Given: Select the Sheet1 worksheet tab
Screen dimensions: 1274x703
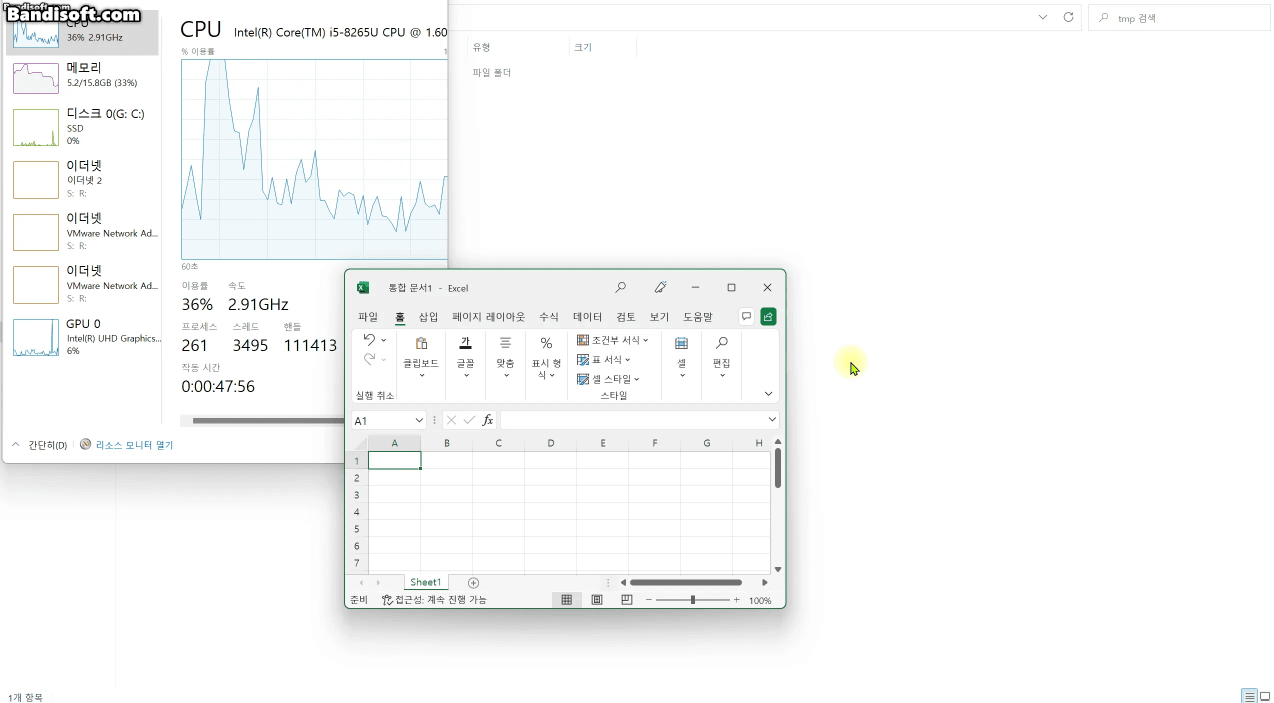Looking at the screenshot, I should coord(425,582).
